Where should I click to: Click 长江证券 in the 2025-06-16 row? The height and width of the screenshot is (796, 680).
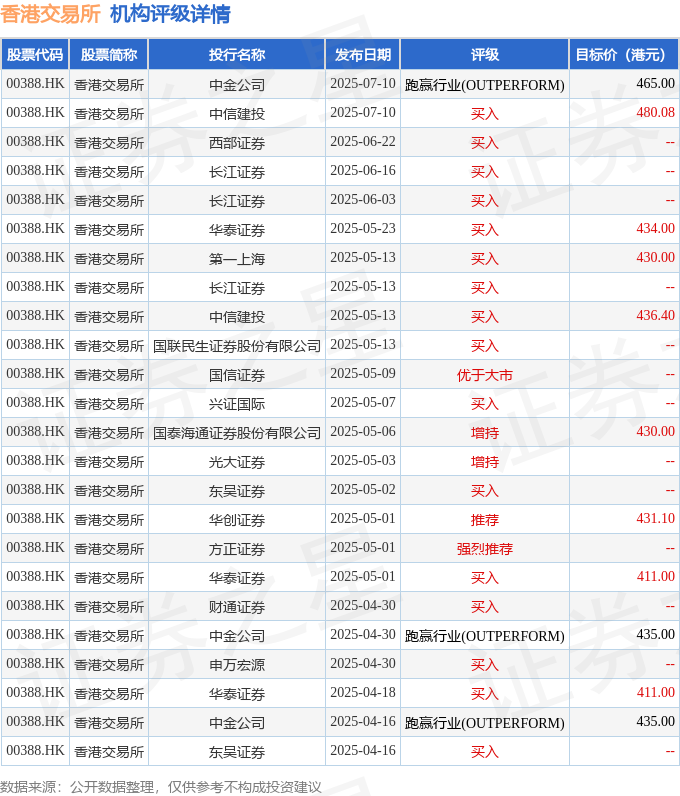pyautogui.click(x=237, y=172)
